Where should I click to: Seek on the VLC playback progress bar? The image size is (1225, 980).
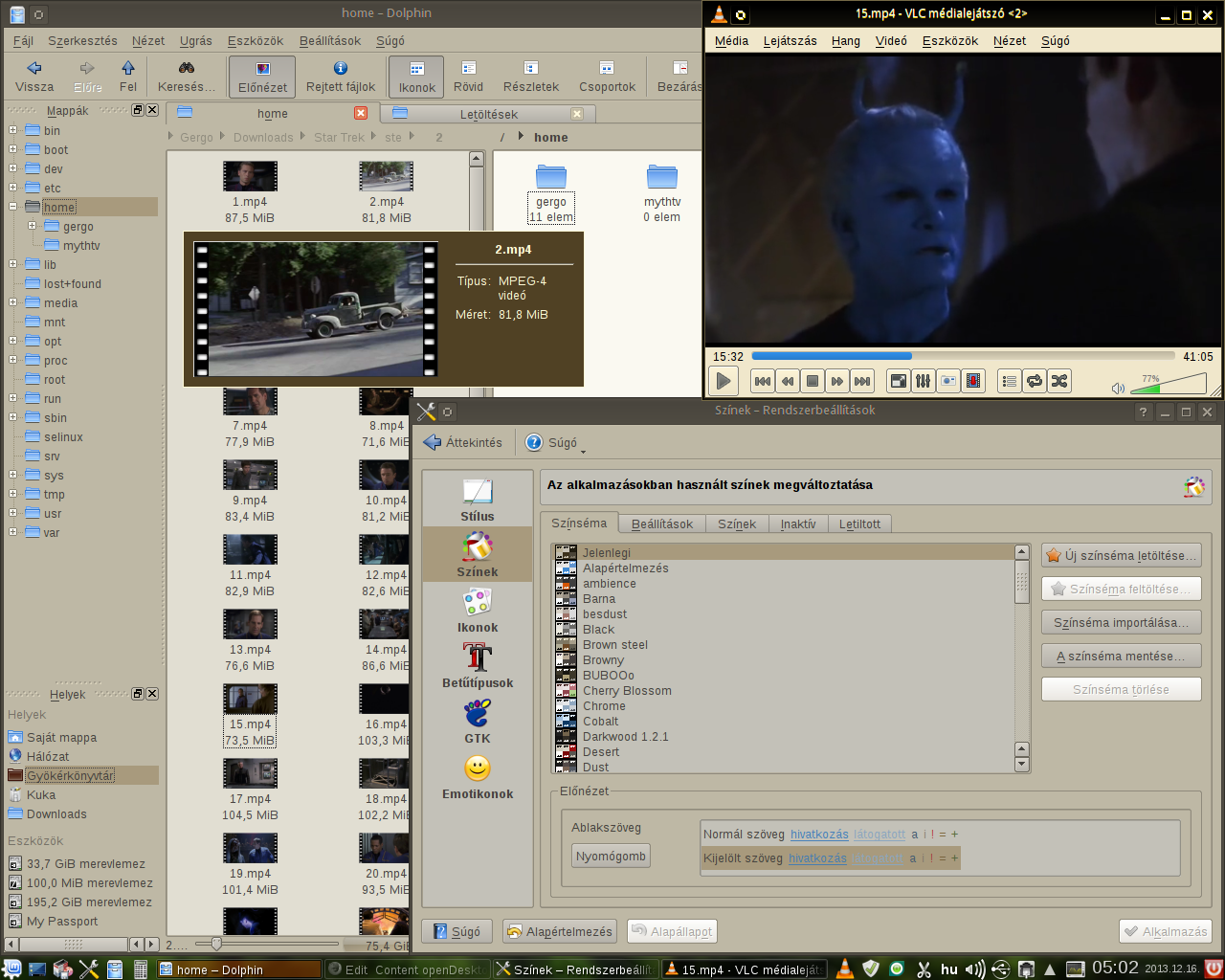(965, 356)
